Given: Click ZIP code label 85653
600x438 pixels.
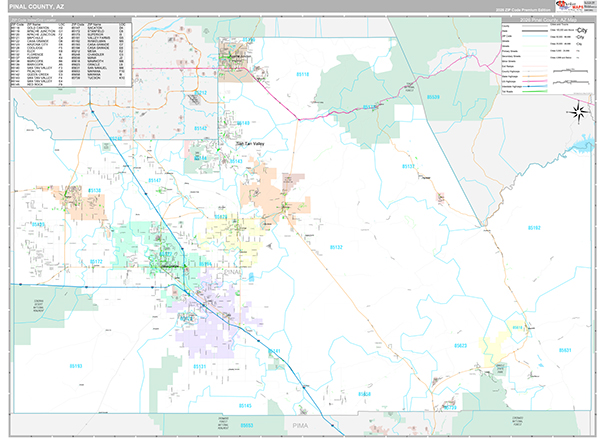Looking at the screenshot, I should [x=247, y=425].
